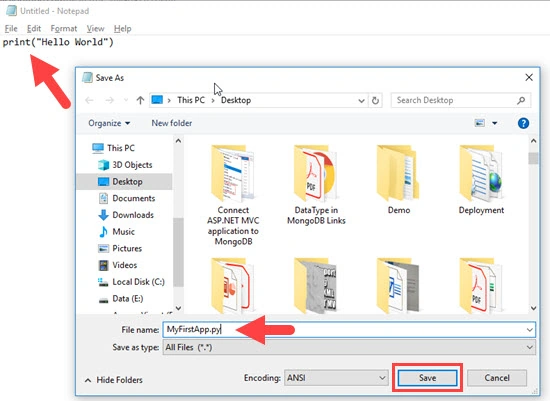The image size is (550, 401).
Task: Collapse the pane with Hide Folders
Action: point(114,380)
